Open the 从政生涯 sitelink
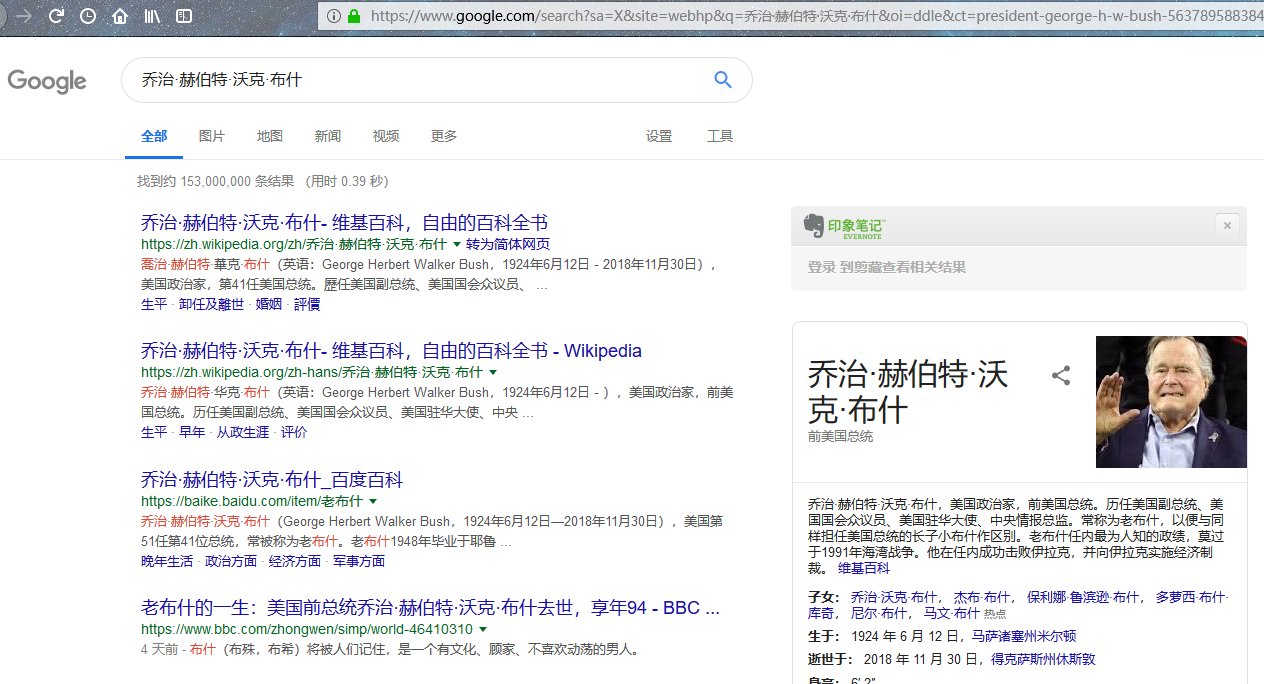This screenshot has height=684, width=1264. (243, 432)
